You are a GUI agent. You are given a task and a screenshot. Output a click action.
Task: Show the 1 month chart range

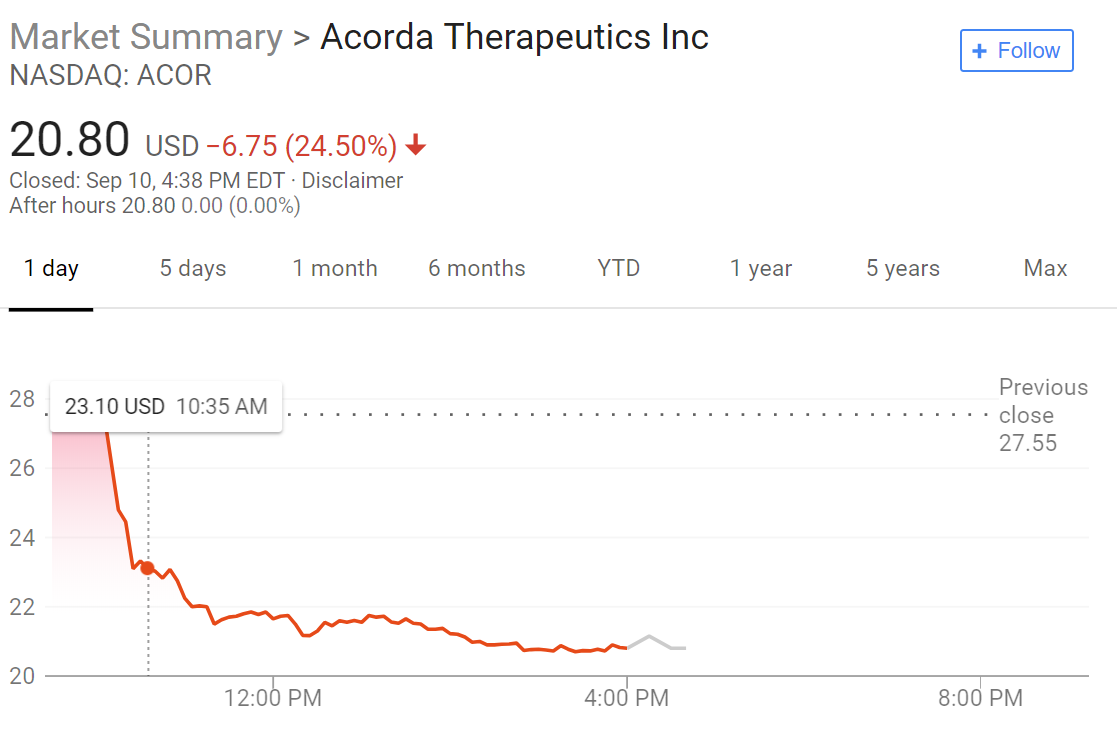[335, 268]
